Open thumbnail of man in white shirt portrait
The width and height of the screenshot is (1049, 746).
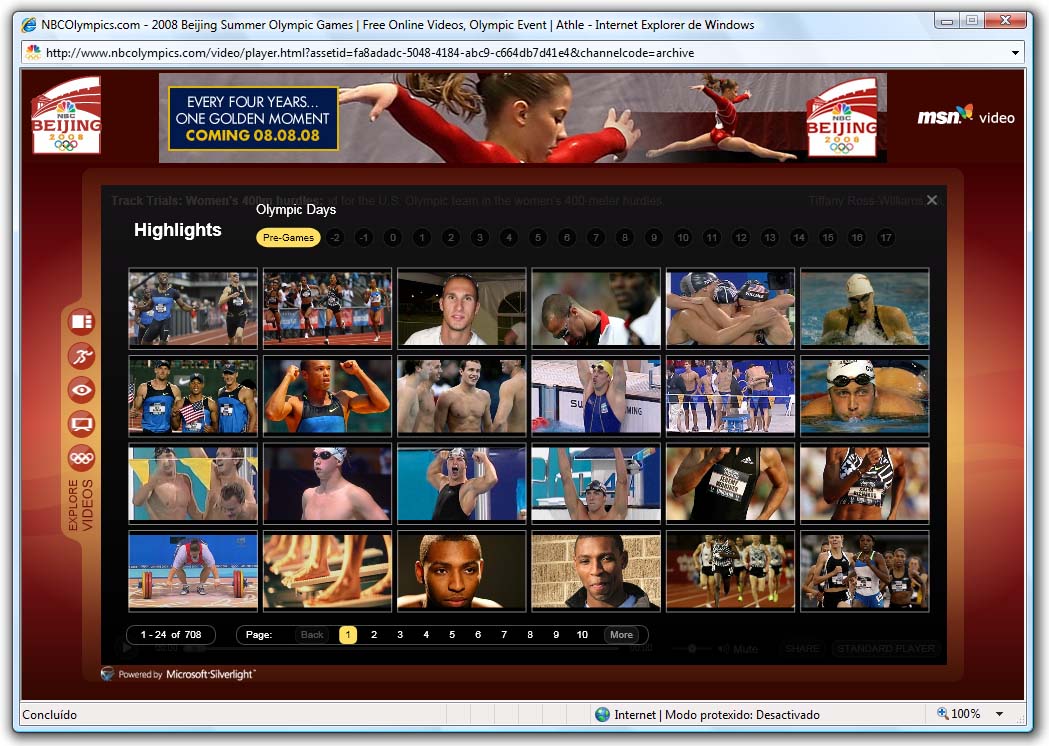coord(462,308)
